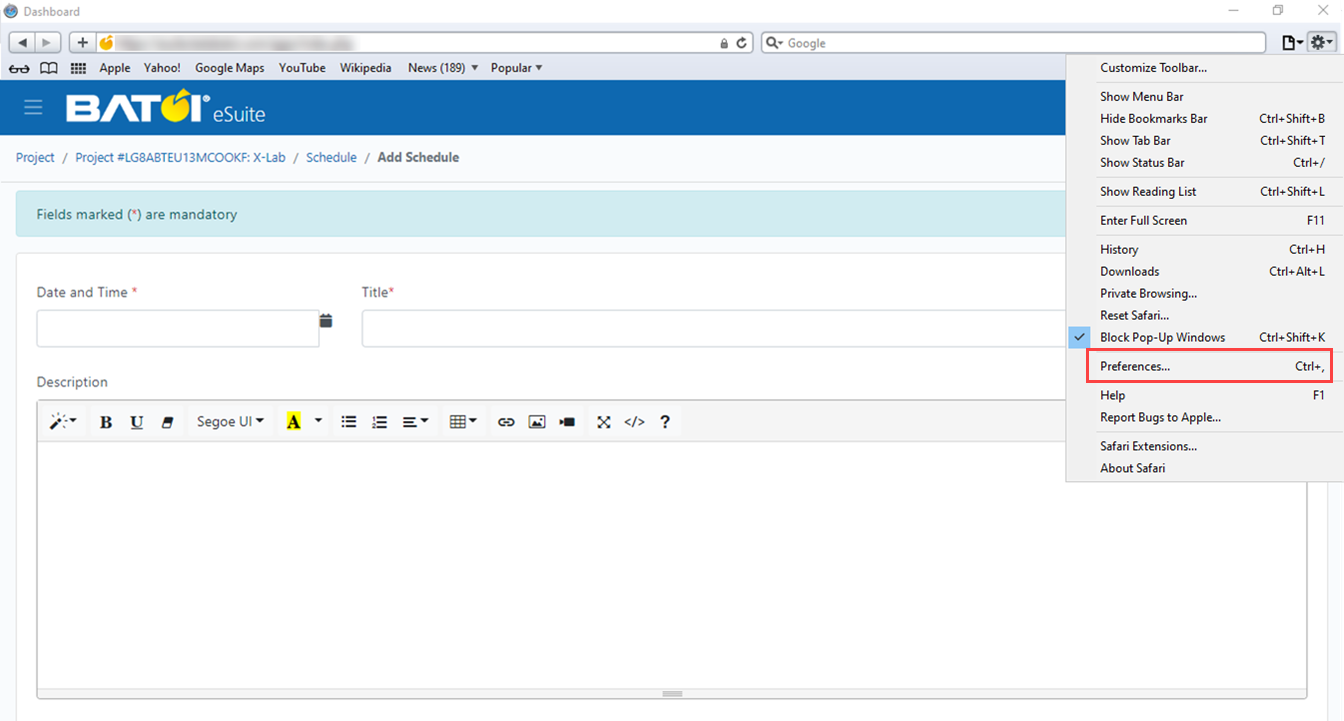This screenshot has height=721, width=1344.
Task: Toggle underline formatting in editor
Action: (137, 422)
